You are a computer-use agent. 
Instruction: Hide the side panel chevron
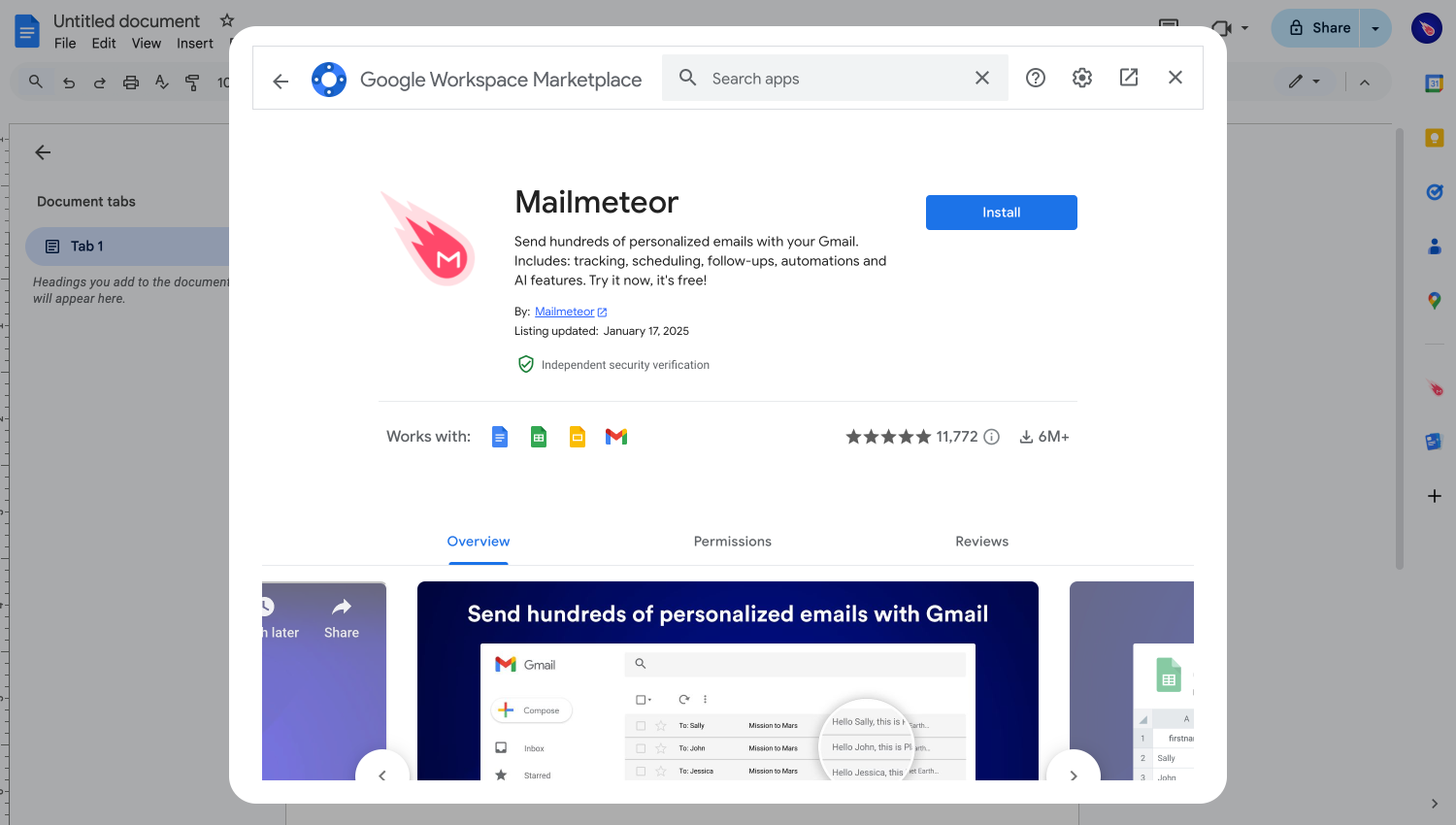click(1435, 804)
